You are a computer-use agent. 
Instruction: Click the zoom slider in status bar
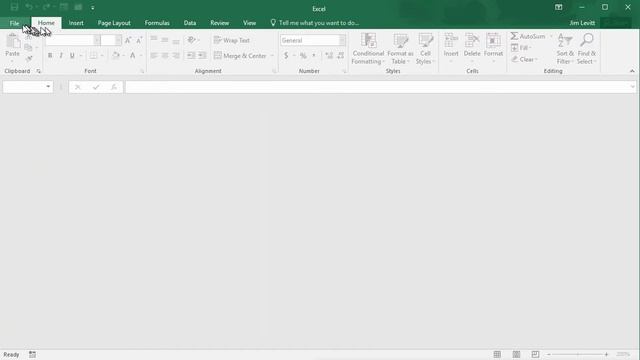tap(578, 354)
